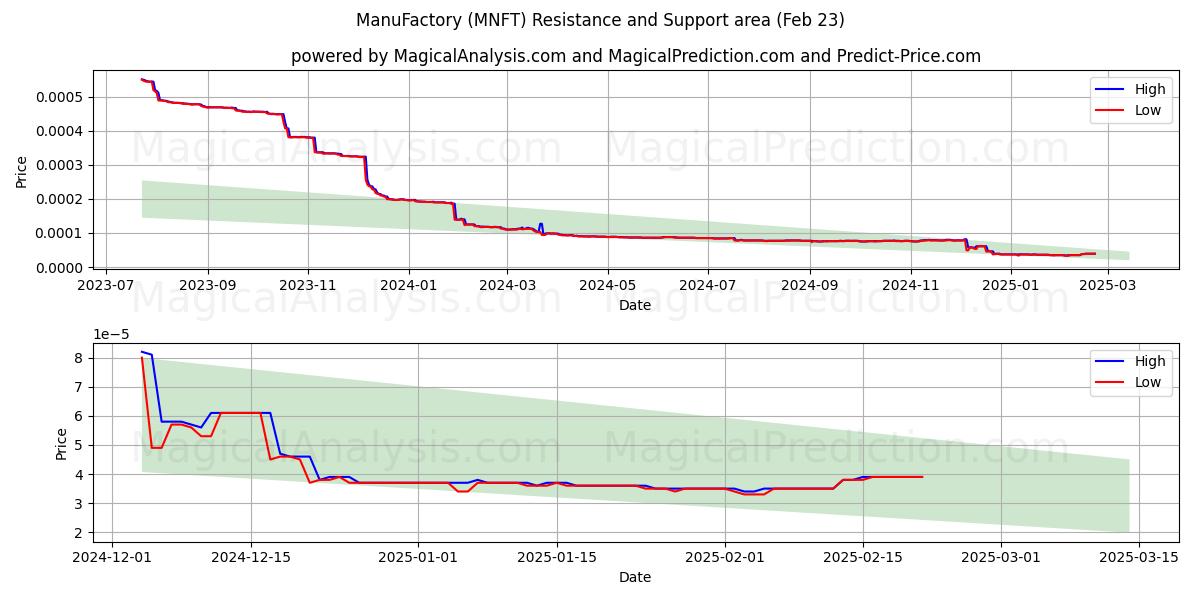1200x600 pixels.
Task: Click the '4' y-axis tick in the bottom chart
Action: coord(81,475)
